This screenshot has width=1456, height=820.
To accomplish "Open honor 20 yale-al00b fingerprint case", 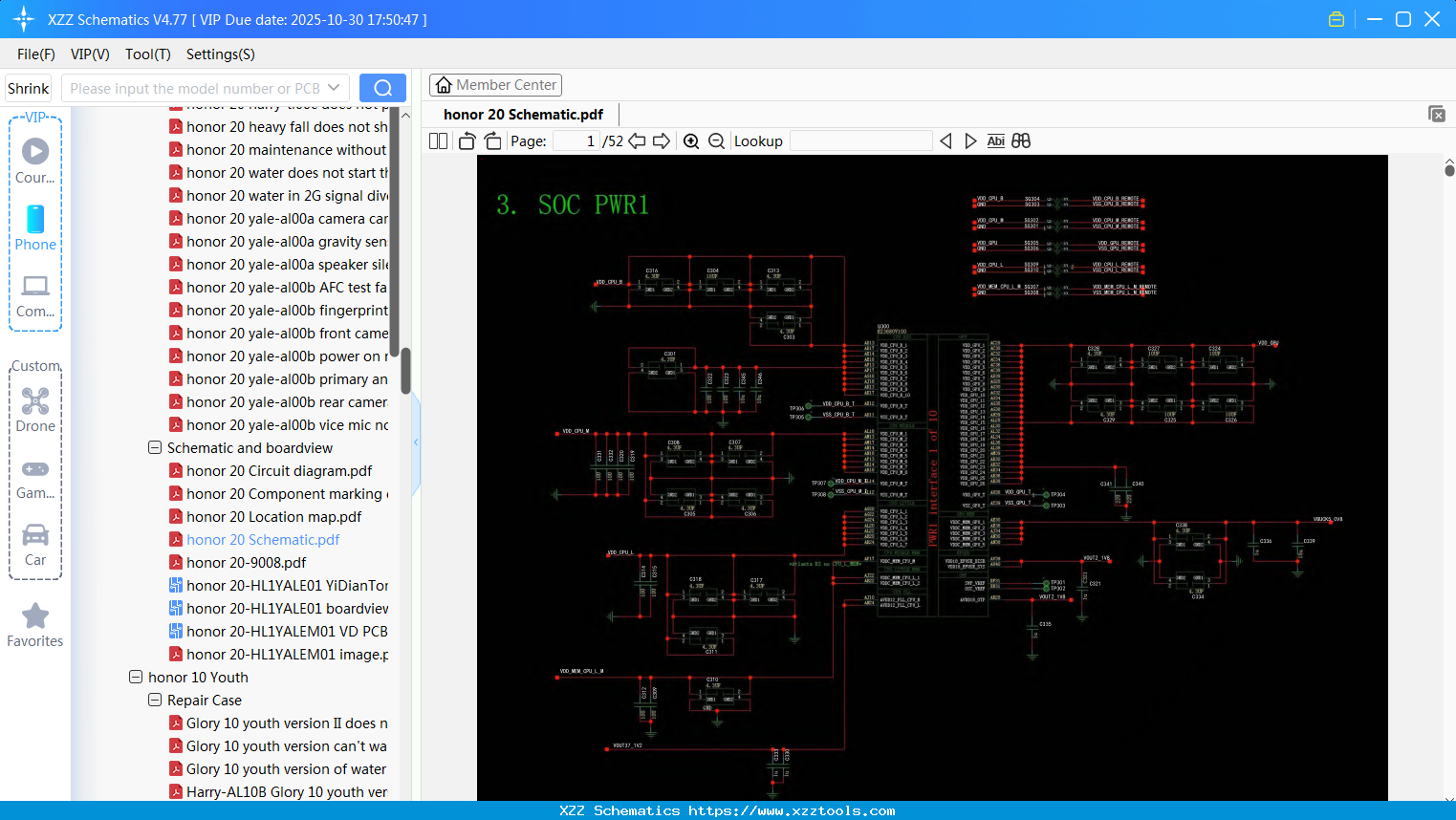I will [x=279, y=311].
